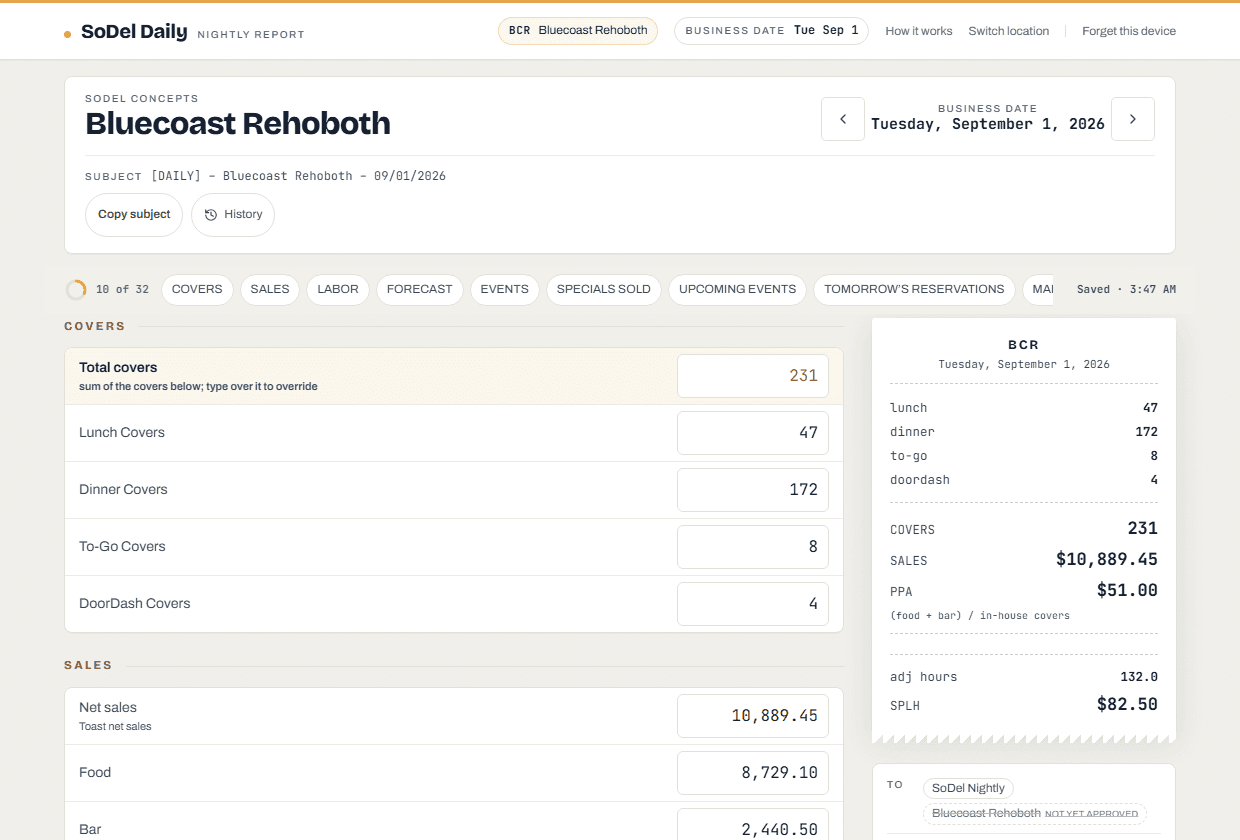This screenshot has height=840, width=1240.
Task: Click the SoDel Nightly recipient chip
Action: point(968,788)
